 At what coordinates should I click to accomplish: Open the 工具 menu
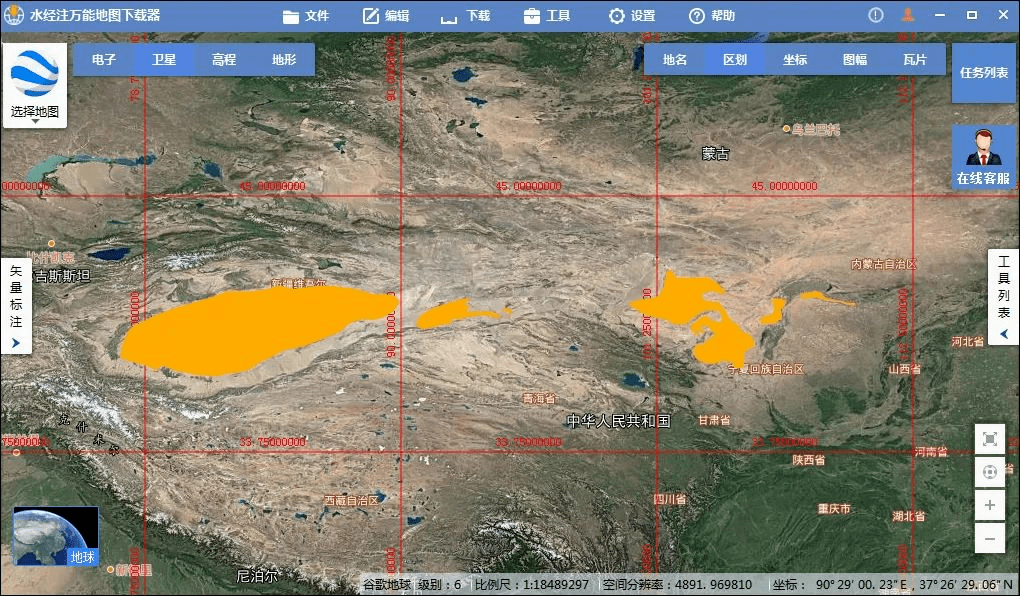click(x=547, y=16)
